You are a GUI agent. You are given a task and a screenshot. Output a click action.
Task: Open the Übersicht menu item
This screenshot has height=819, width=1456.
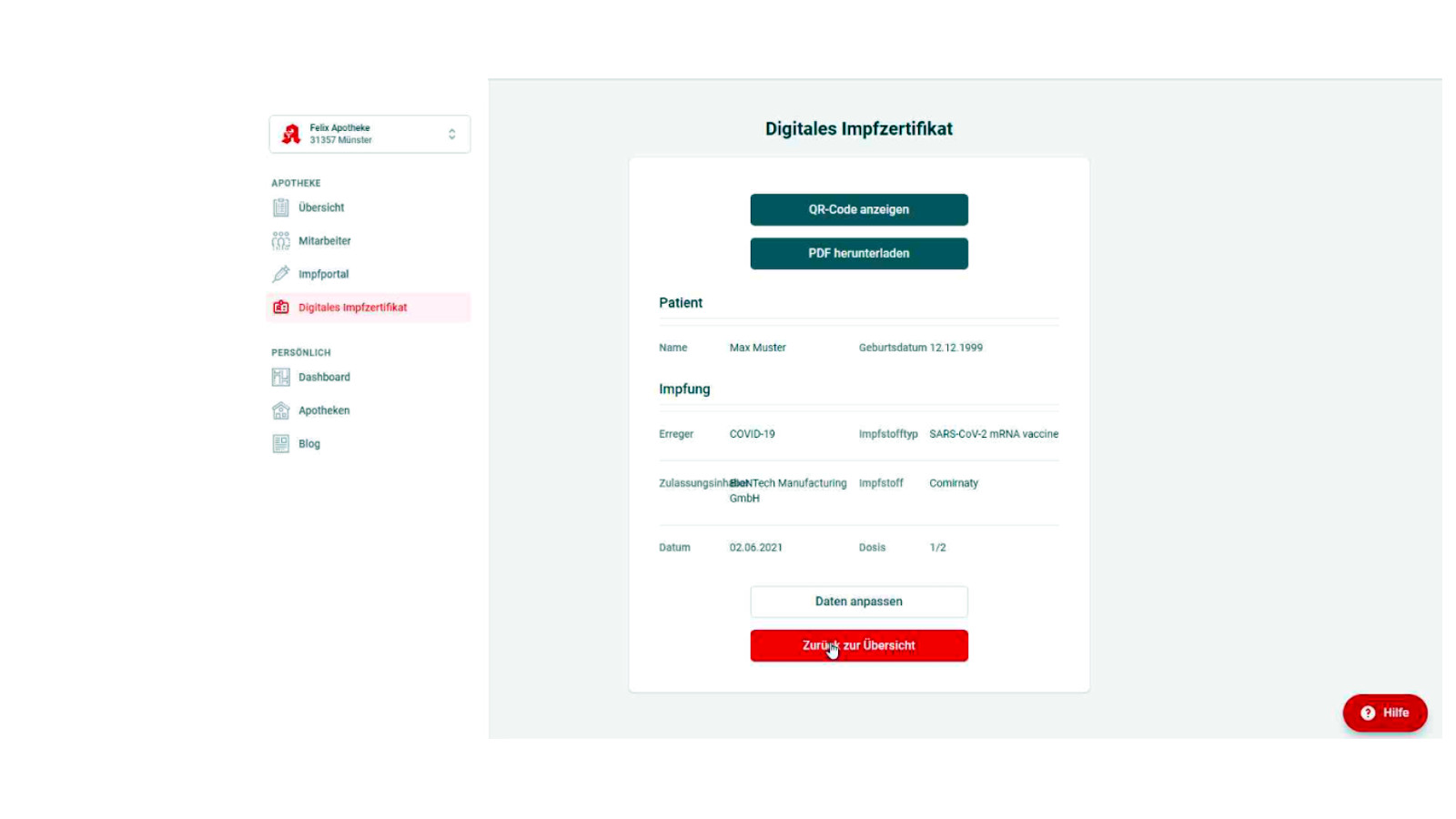(x=321, y=207)
